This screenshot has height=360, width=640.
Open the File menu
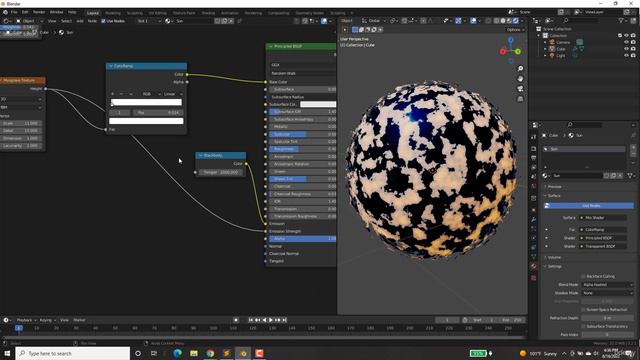click(14, 12)
